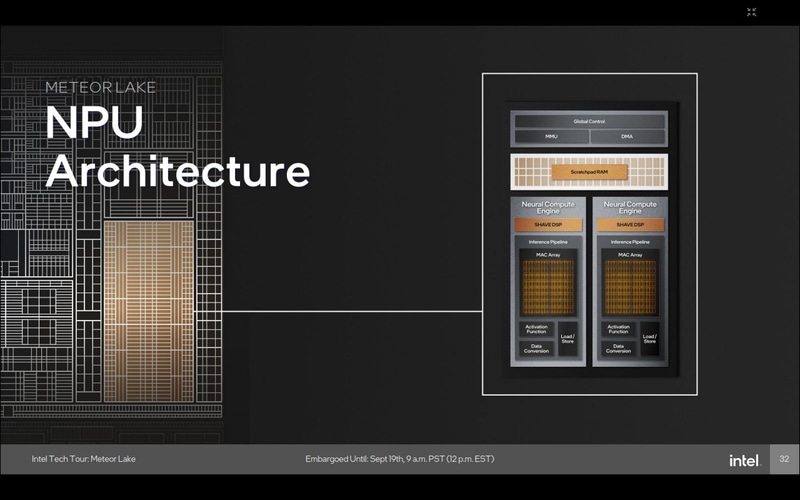
Task: Click the Global Control block
Action: tap(589, 121)
